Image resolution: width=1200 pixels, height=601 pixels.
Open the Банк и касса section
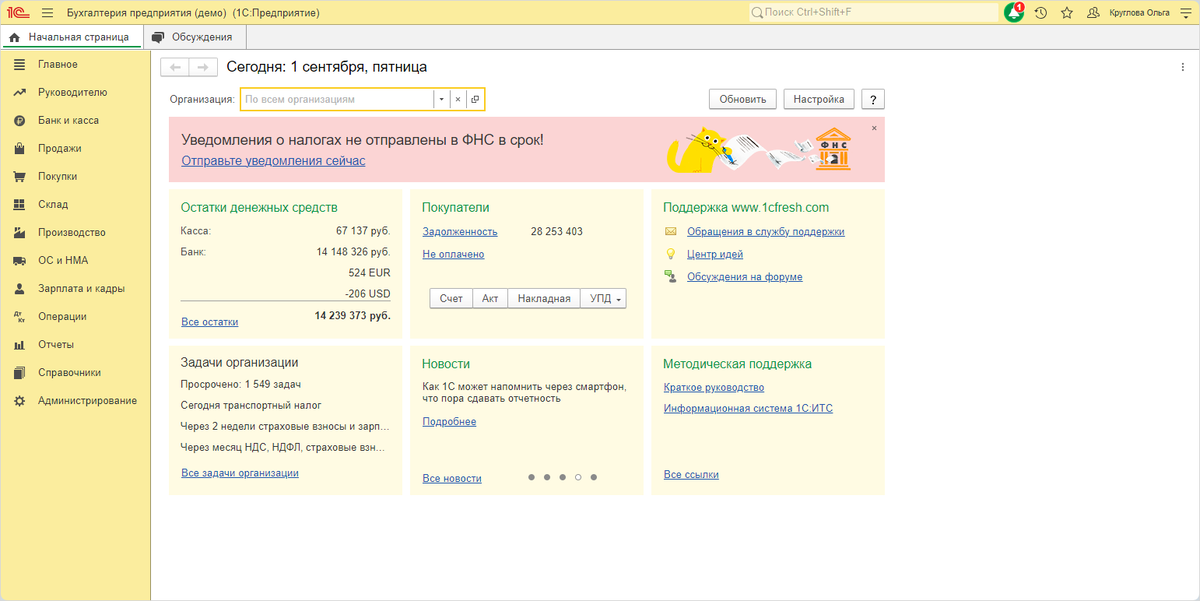click(x=68, y=120)
